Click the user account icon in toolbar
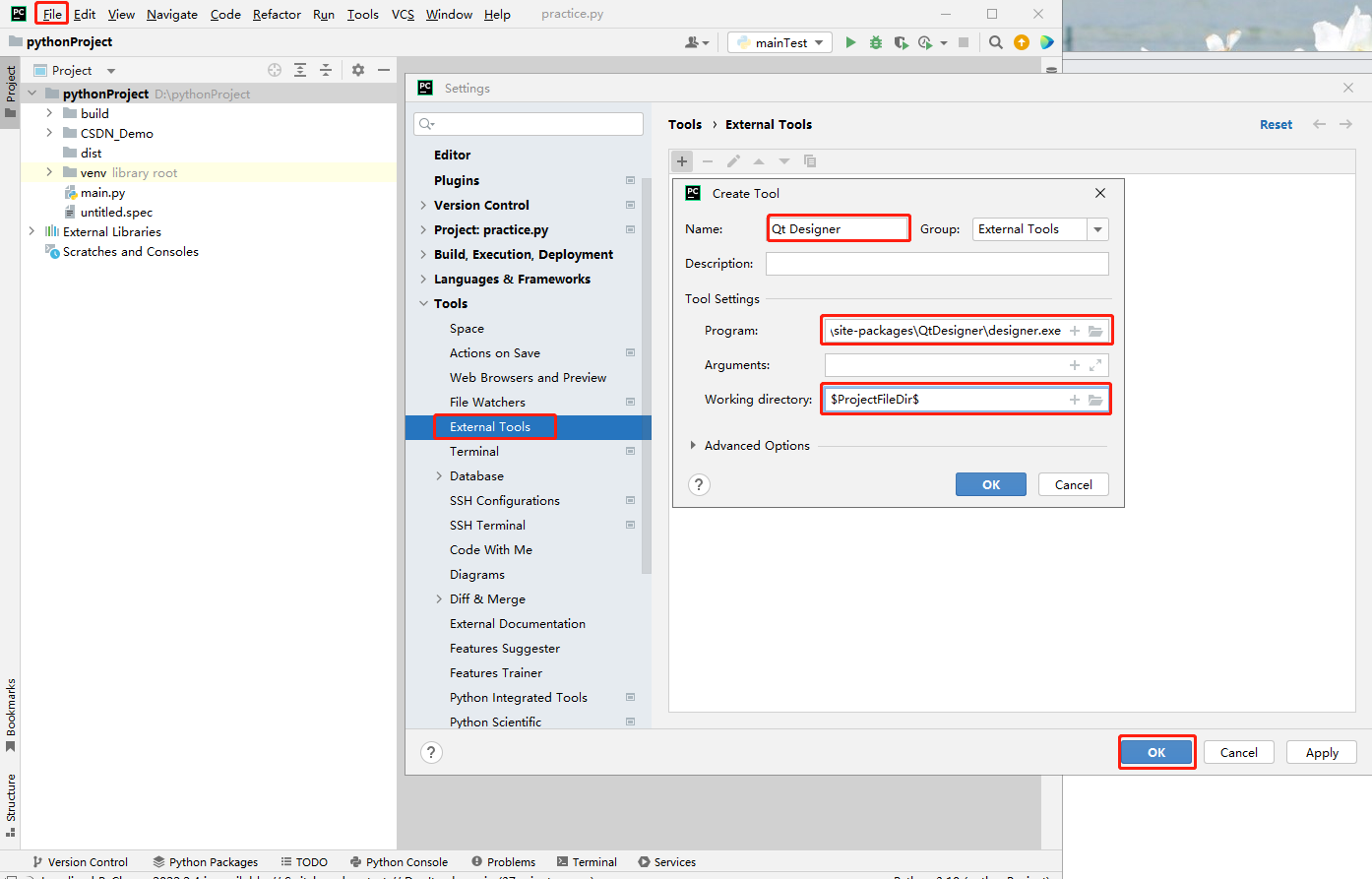The width and height of the screenshot is (1372, 879). [697, 42]
